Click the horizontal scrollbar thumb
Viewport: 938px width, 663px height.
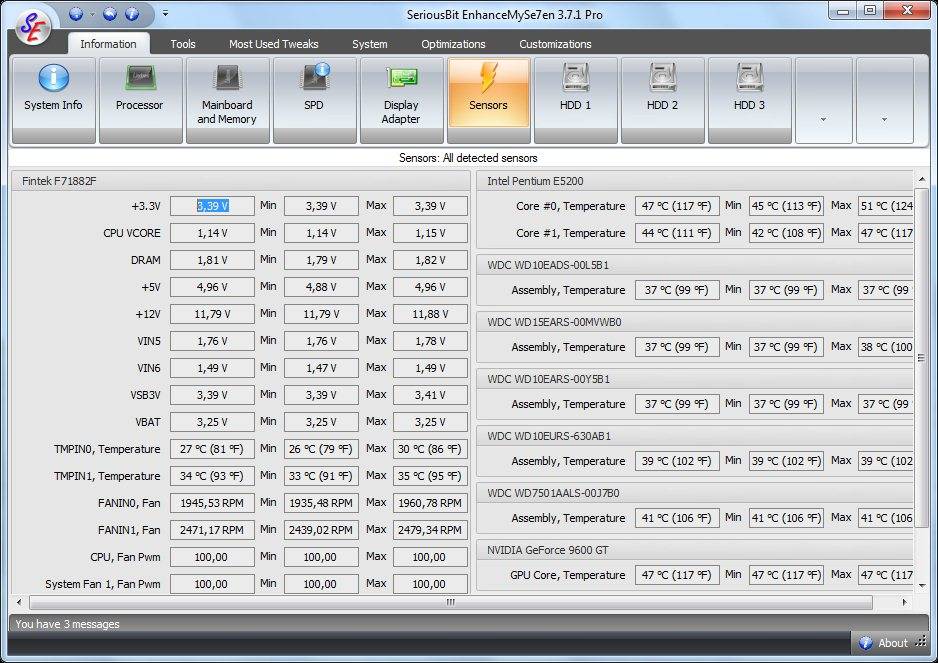point(450,602)
